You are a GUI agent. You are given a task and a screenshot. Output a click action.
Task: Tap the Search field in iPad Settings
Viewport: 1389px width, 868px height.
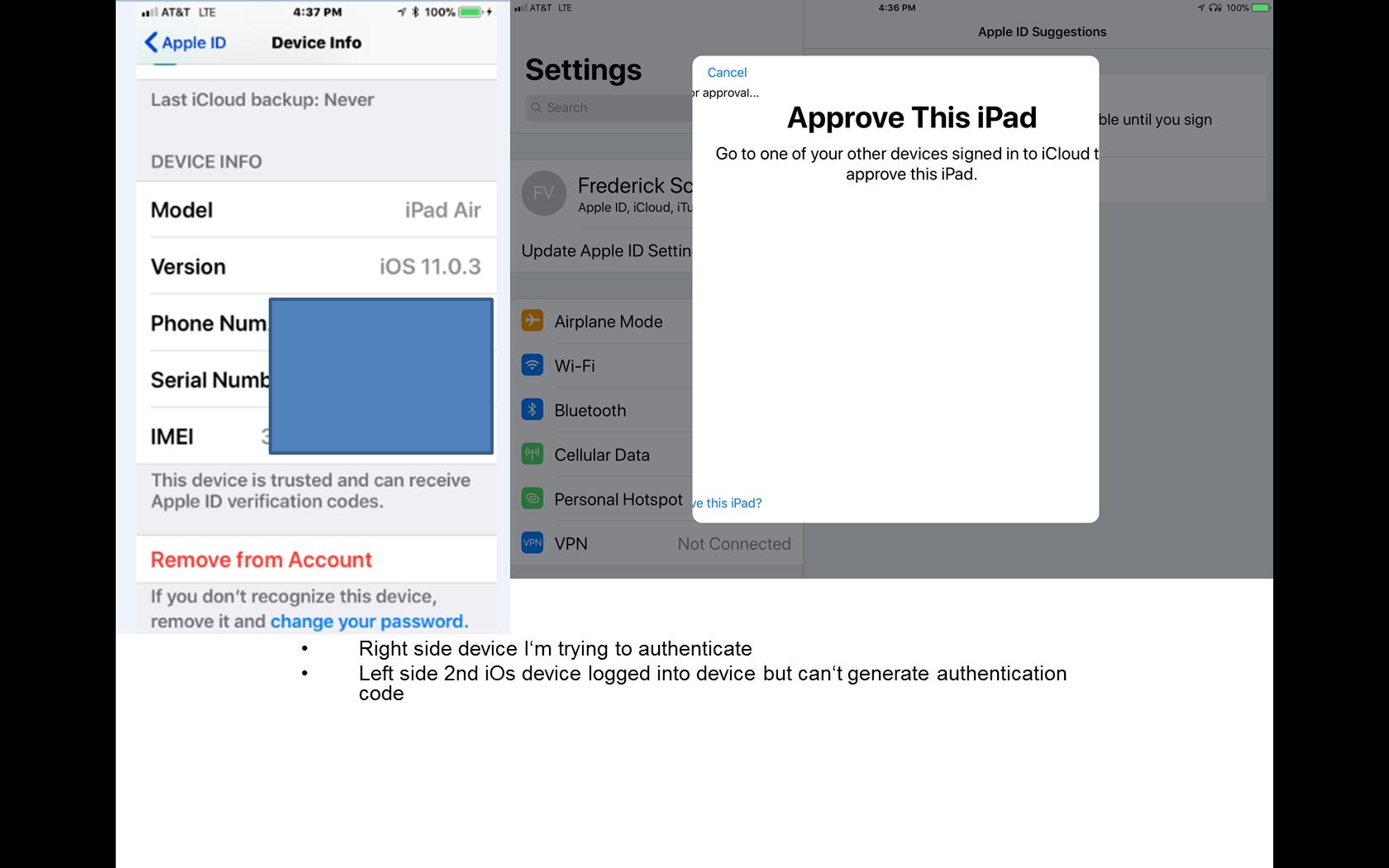609,107
